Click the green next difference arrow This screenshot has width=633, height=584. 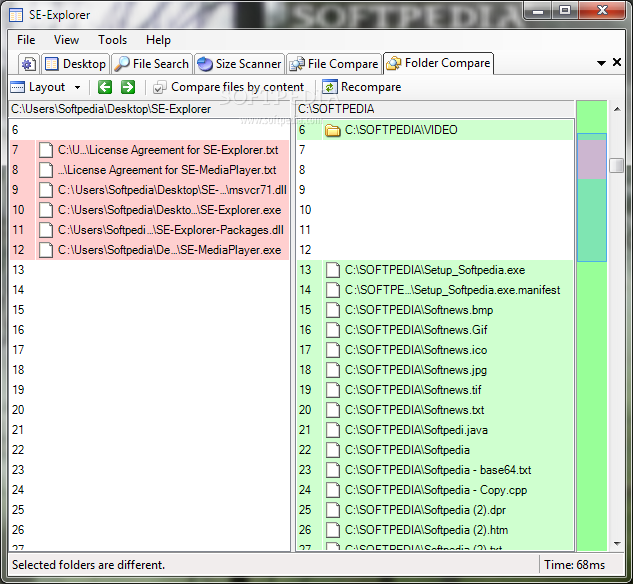128,87
